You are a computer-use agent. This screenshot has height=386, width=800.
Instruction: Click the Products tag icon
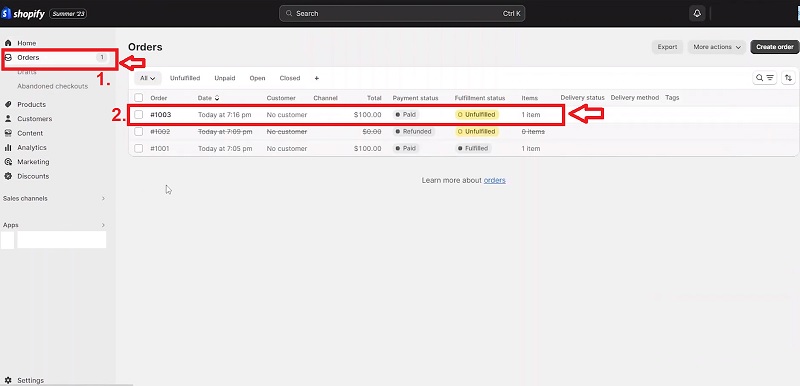8,105
